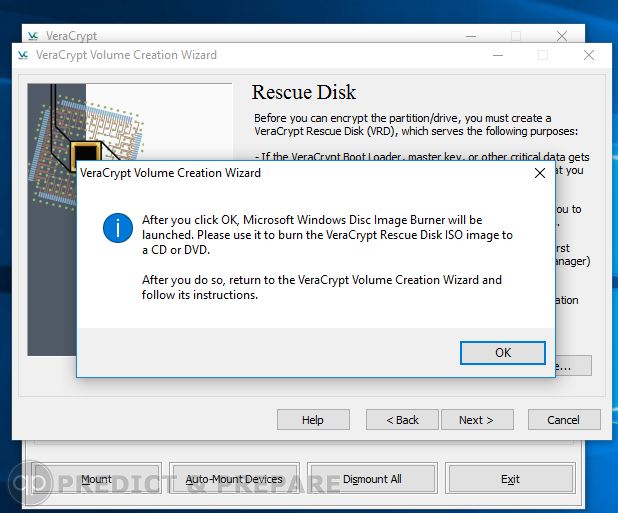
Task: Exit the VeraCrypt main window
Action: 510,479
